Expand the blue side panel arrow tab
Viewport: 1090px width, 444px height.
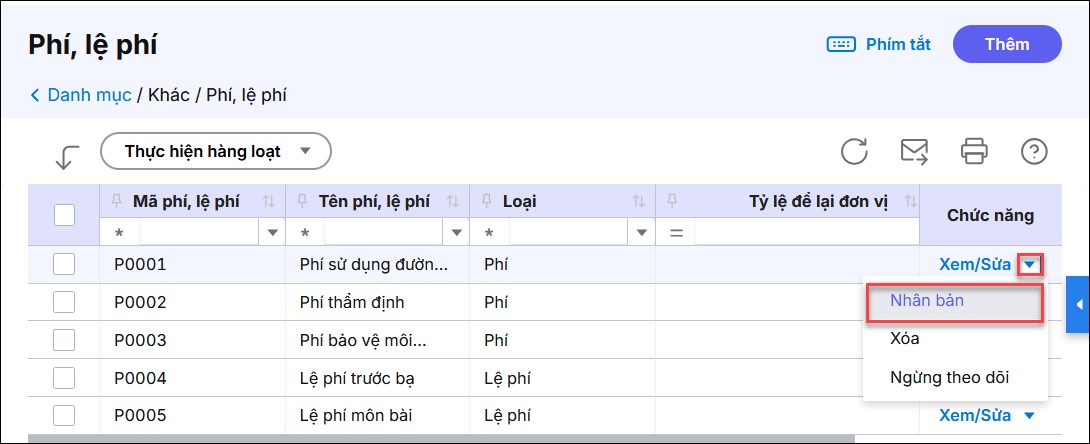pyautogui.click(x=1079, y=304)
